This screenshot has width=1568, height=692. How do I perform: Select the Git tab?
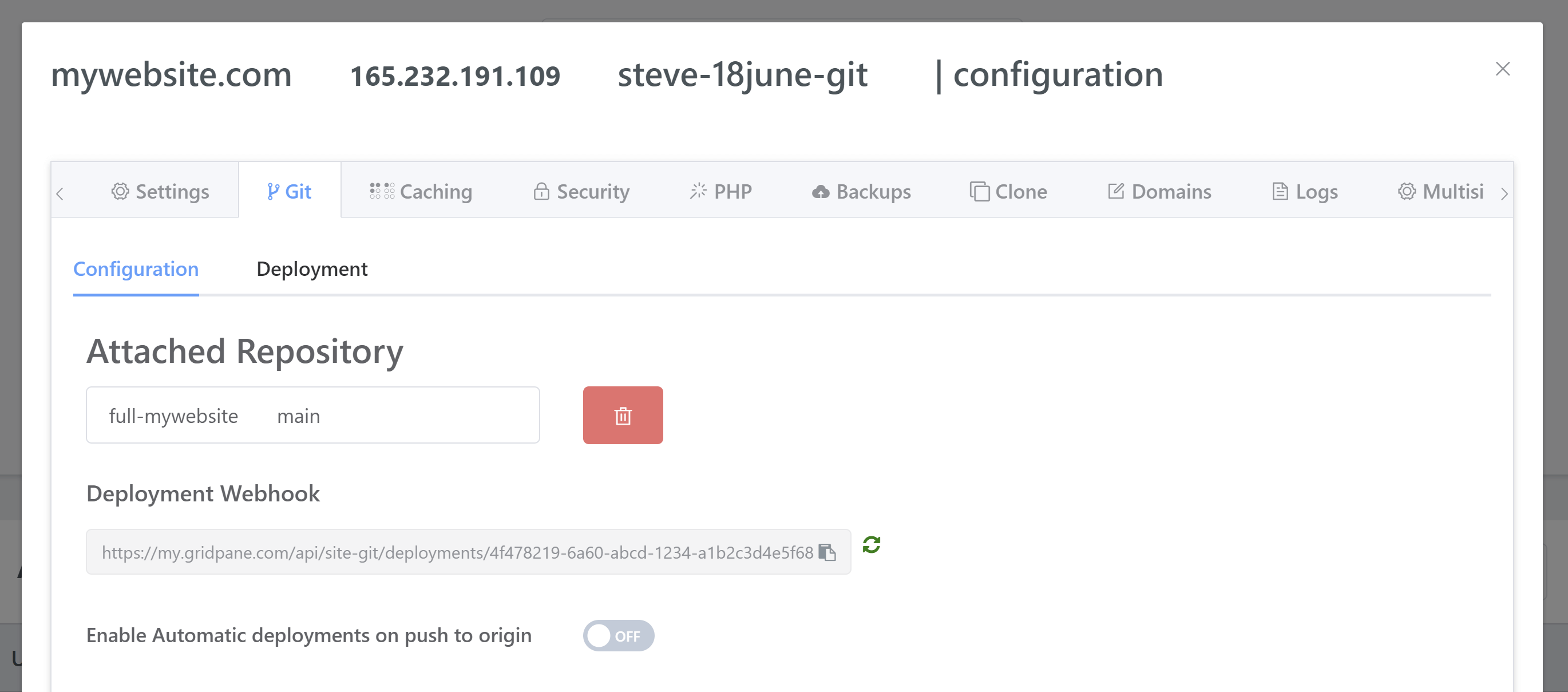(x=289, y=192)
